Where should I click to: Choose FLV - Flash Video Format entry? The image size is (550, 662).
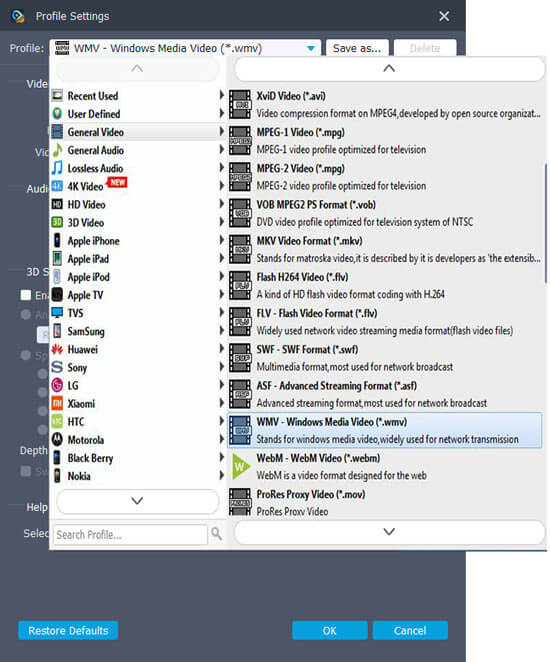385,322
